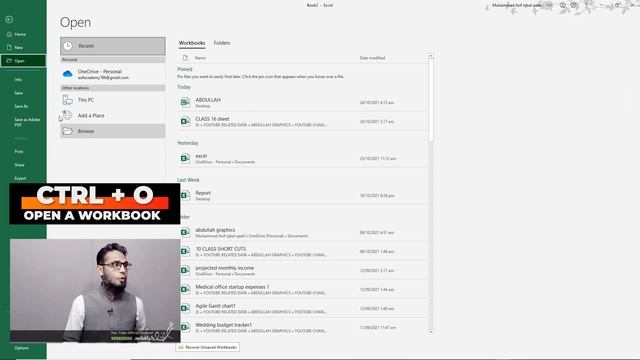Switch to the Folders tab
The width and height of the screenshot is (640, 360).
[222, 43]
